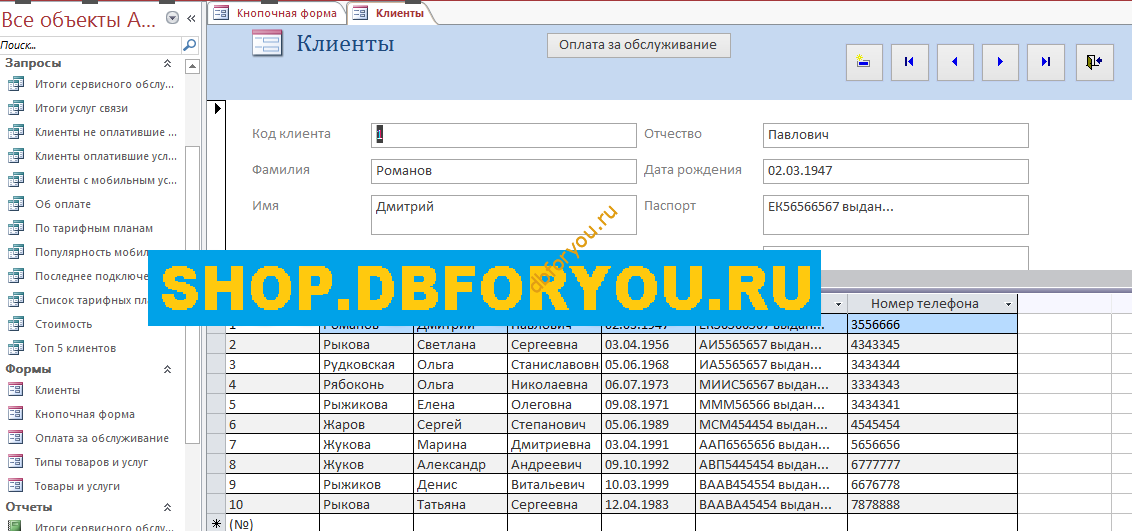1132x531 pixels.
Task: Open query Итоги сервисного обслу... under Запросы
Action: pyautogui.click(x=105, y=84)
